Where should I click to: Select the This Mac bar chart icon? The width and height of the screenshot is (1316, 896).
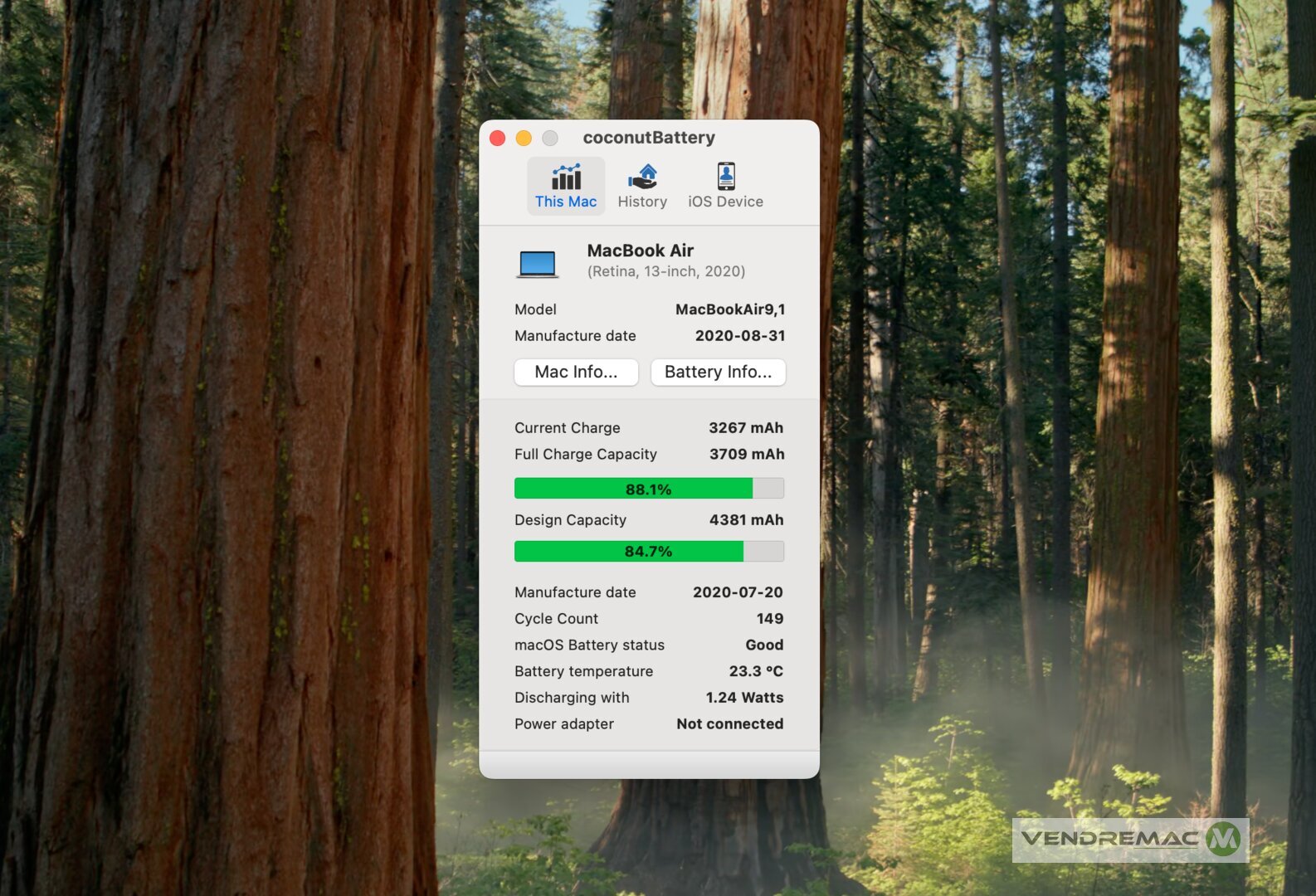coord(566,177)
